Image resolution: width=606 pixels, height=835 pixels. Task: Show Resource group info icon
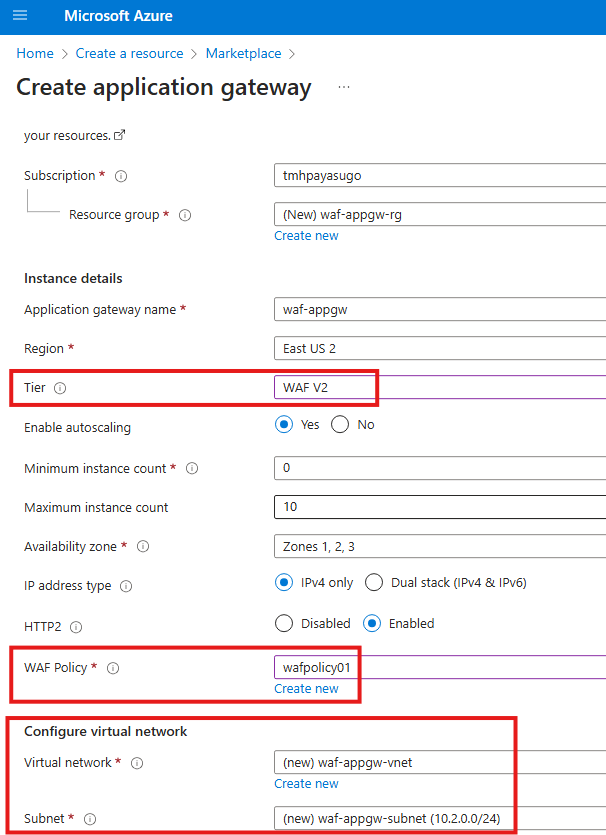pyautogui.click(x=185, y=215)
